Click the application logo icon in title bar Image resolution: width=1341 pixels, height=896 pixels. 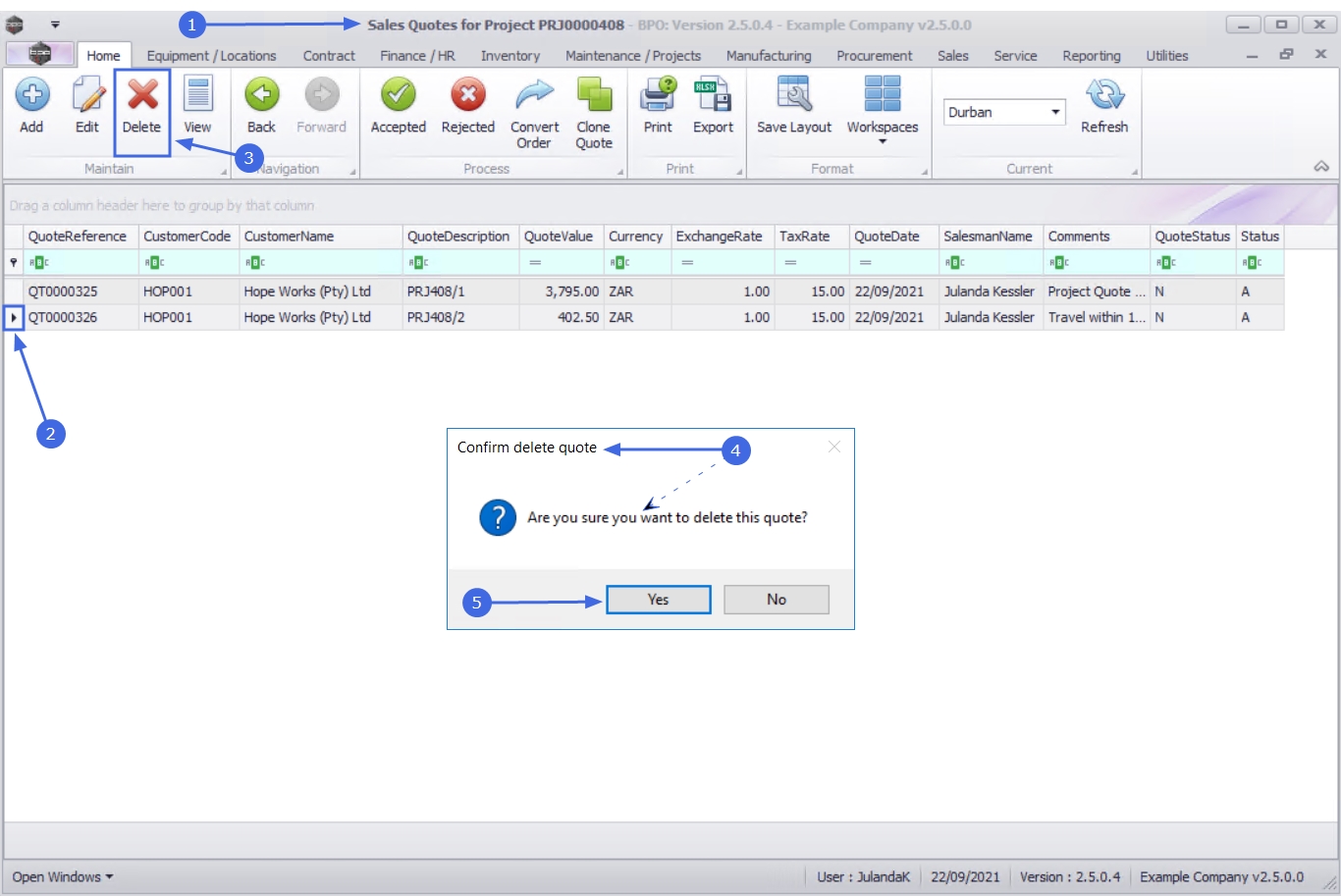point(15,25)
